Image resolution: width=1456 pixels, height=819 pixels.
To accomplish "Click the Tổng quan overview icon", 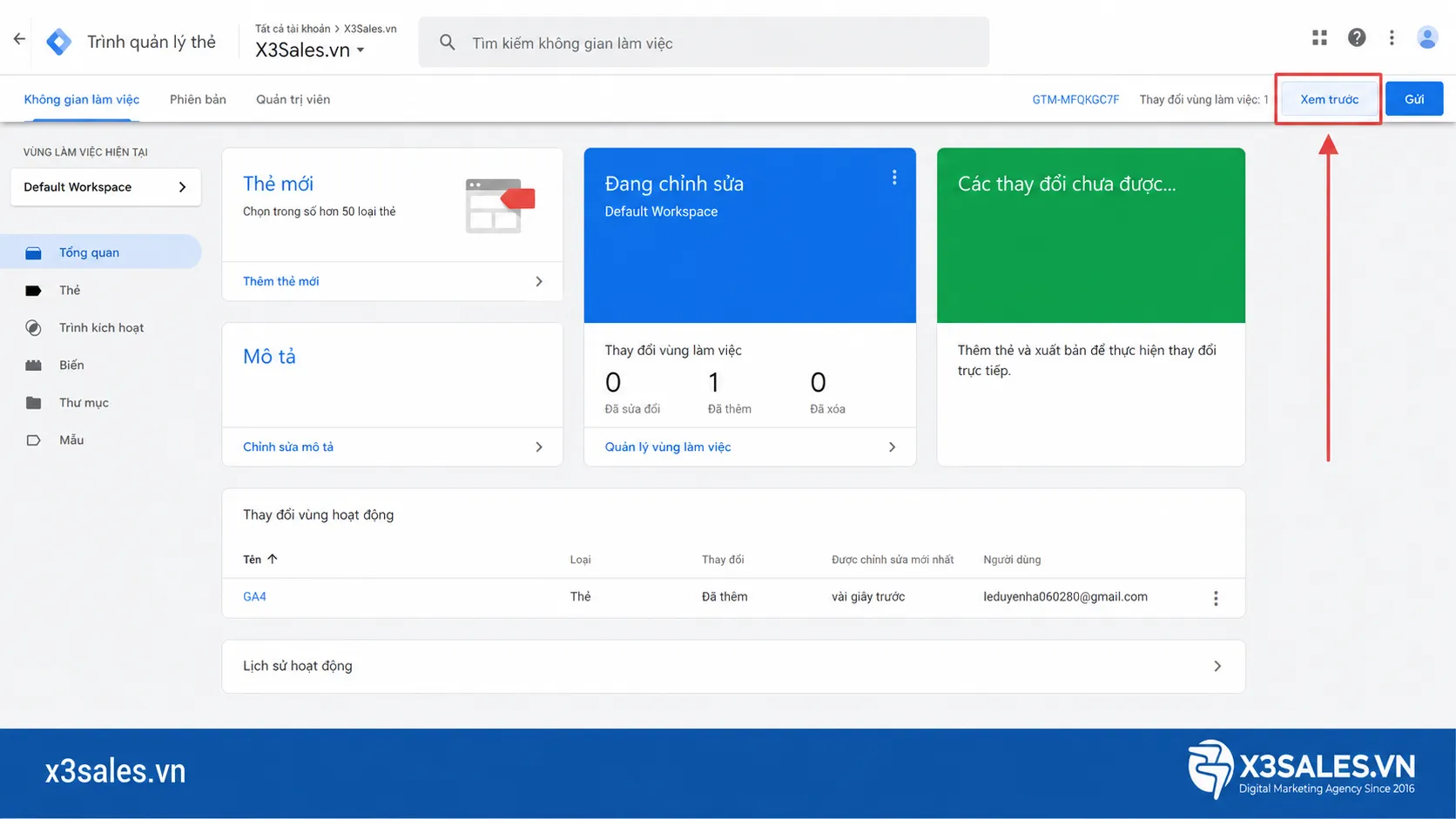I will 33,253.
